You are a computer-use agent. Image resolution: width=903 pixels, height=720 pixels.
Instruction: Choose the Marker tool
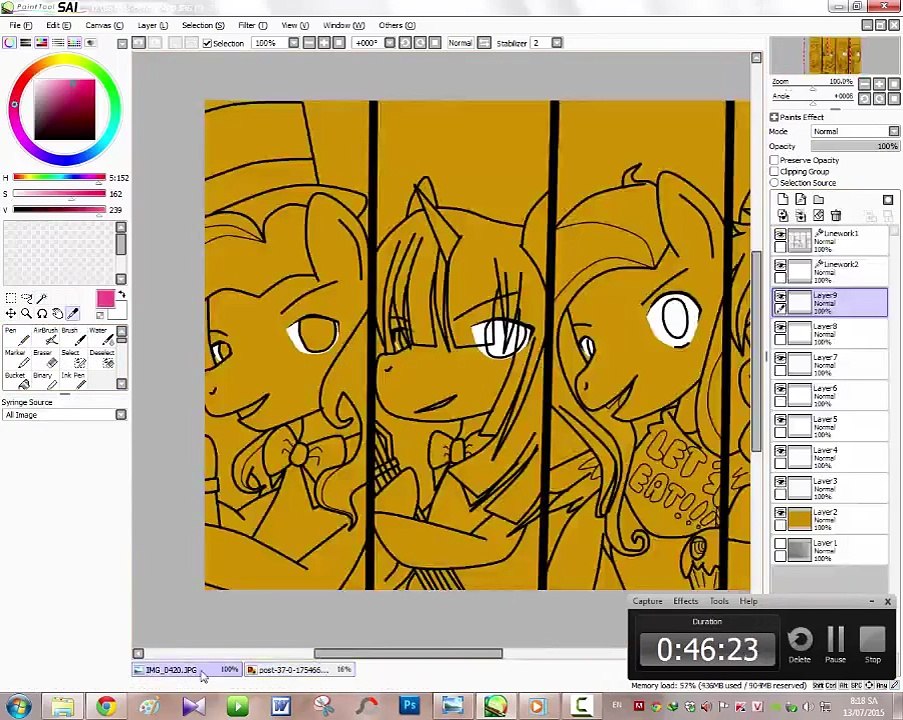click(17, 359)
